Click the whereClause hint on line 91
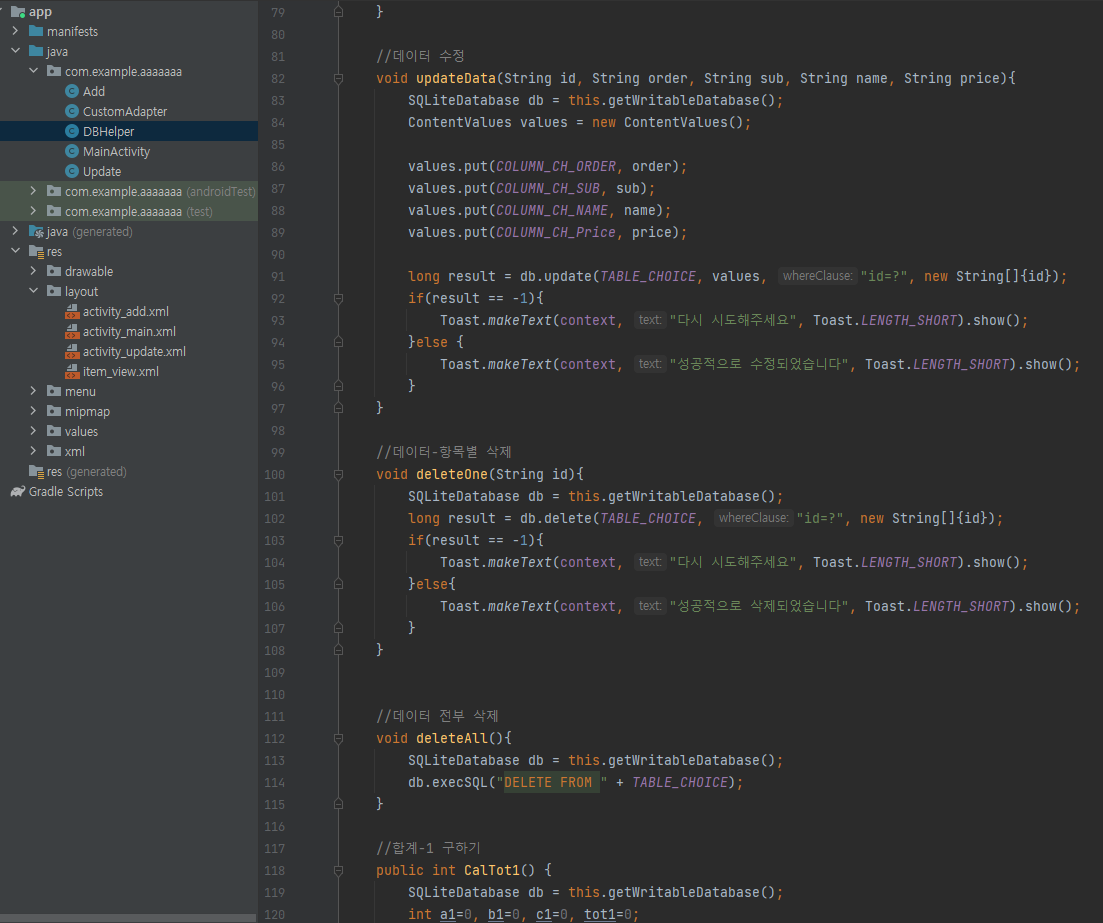Image resolution: width=1103 pixels, height=923 pixels. point(817,276)
